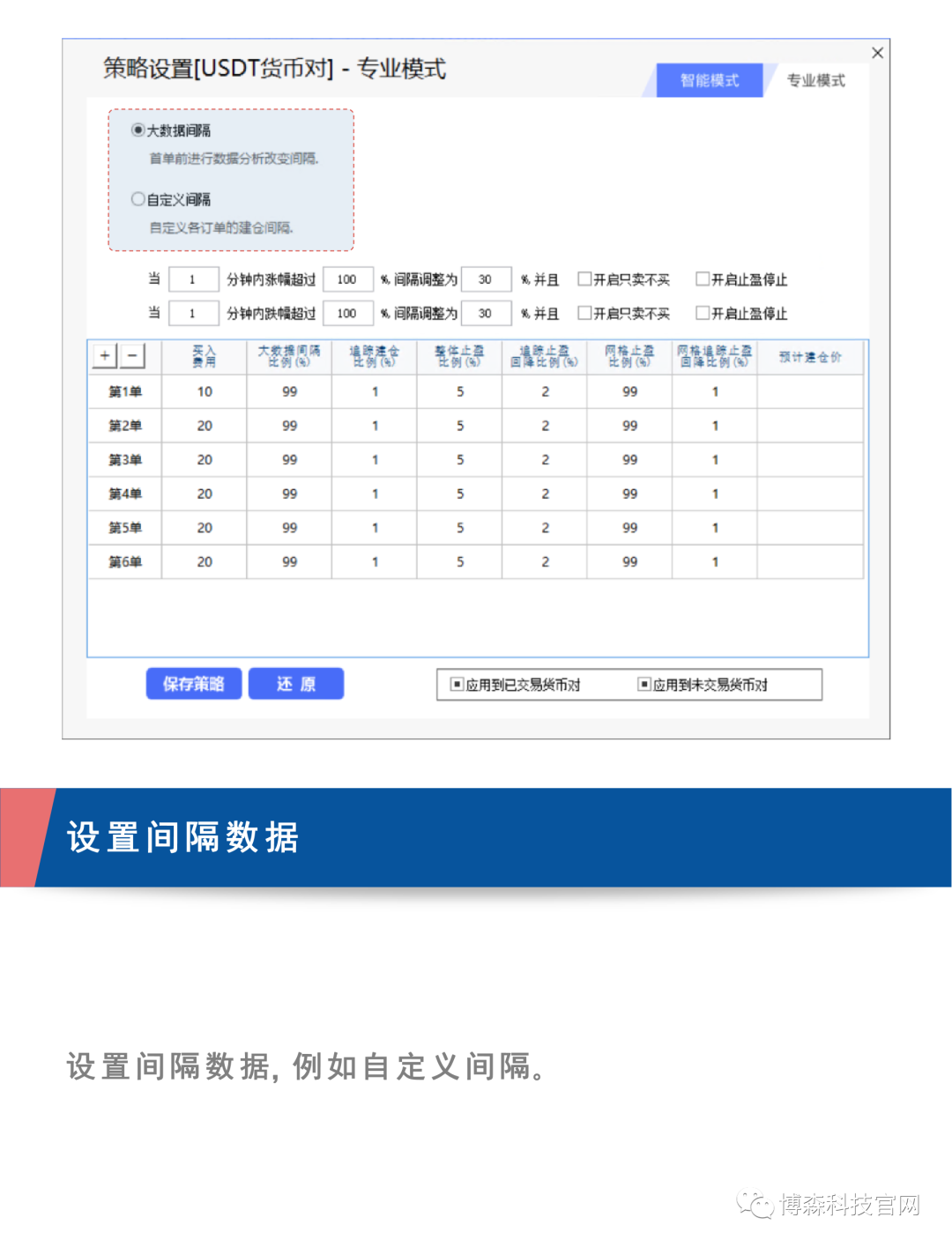Click the 跌幅超过 percentage field showing 100
Screen dimensions: 952x1247
(347, 313)
